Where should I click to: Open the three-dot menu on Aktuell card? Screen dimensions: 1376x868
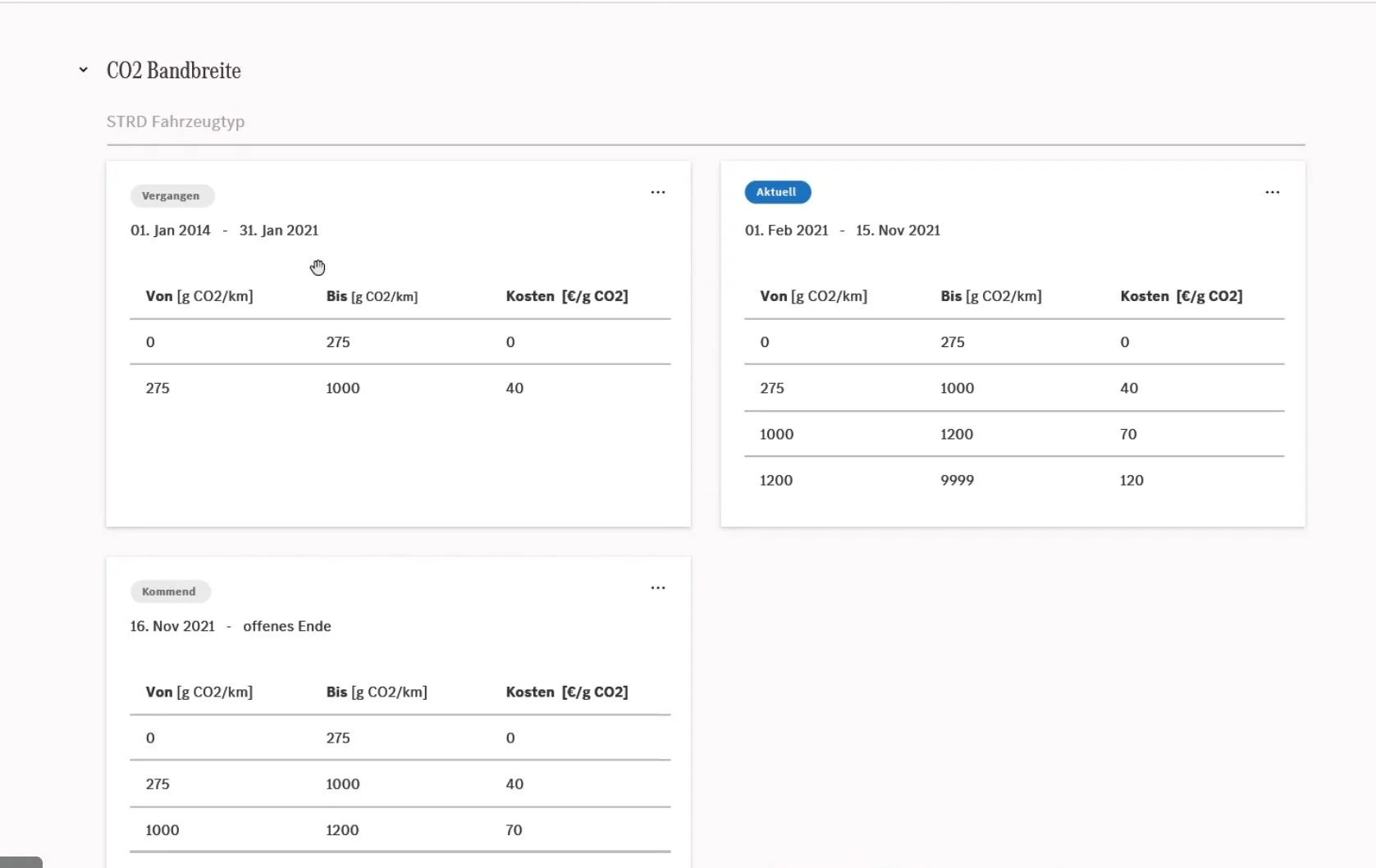tap(1272, 192)
